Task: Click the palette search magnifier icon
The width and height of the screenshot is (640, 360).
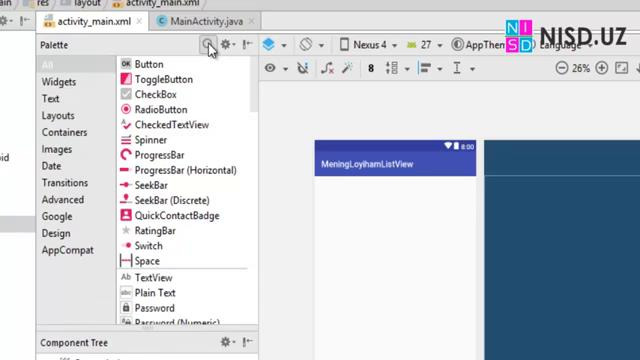Action: pyautogui.click(x=207, y=44)
